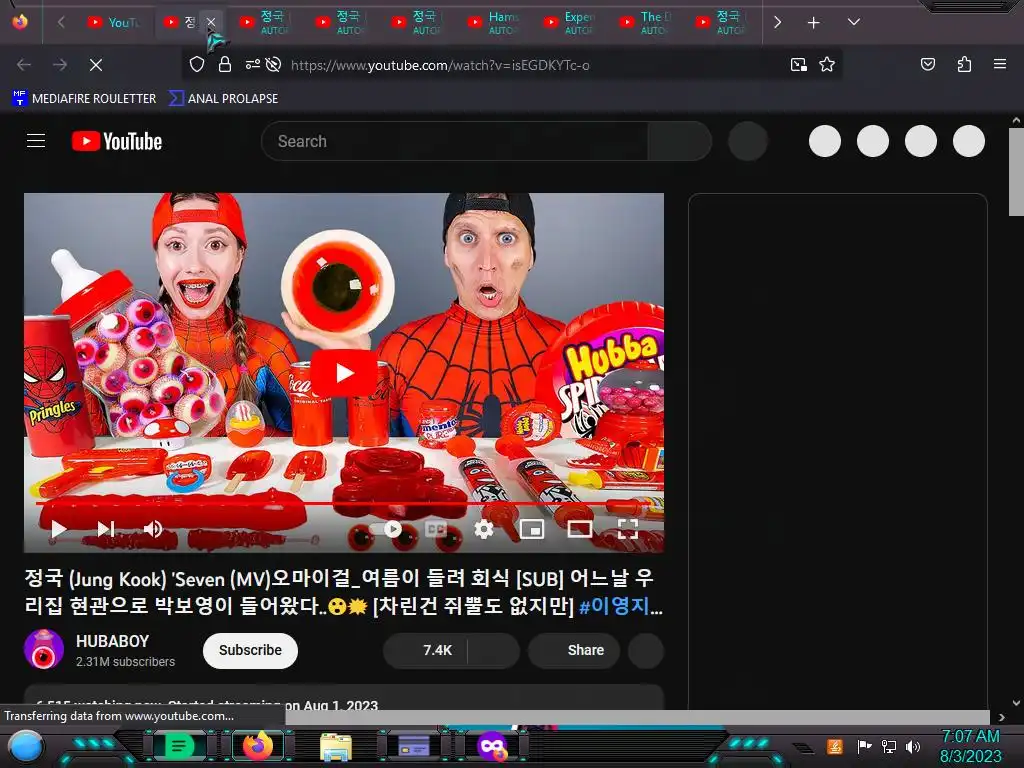This screenshot has width=1024, height=768.
Task: Open purple mask app on taskbar
Action: (x=492, y=746)
